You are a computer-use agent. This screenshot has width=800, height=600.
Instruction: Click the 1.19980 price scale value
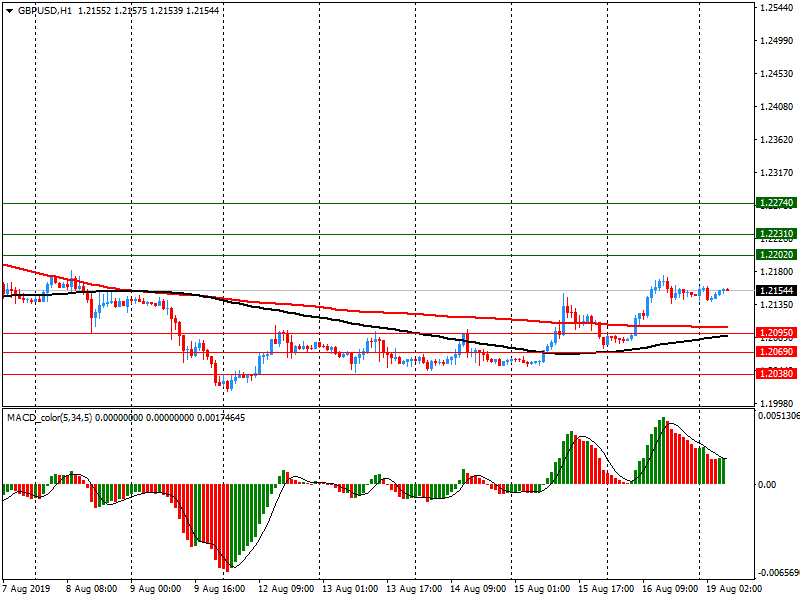[777, 404]
